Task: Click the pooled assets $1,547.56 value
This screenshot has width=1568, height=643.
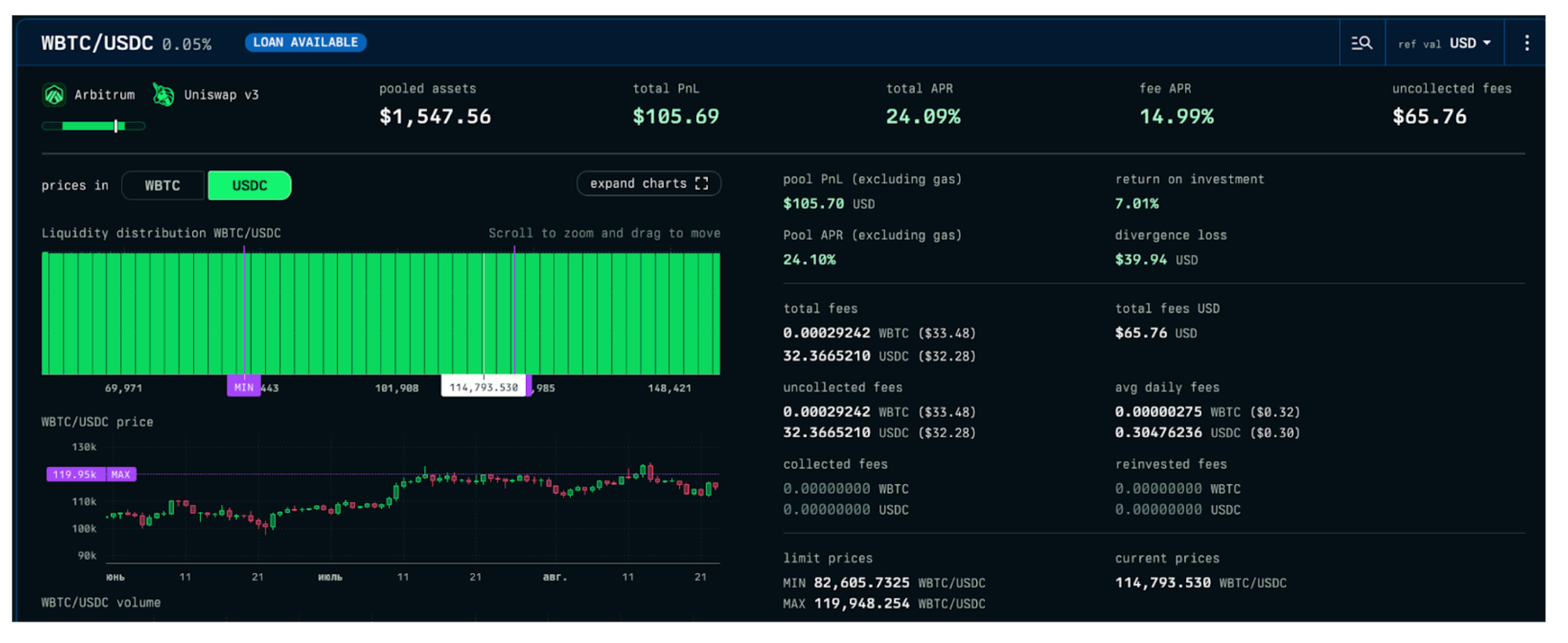Action: (435, 117)
